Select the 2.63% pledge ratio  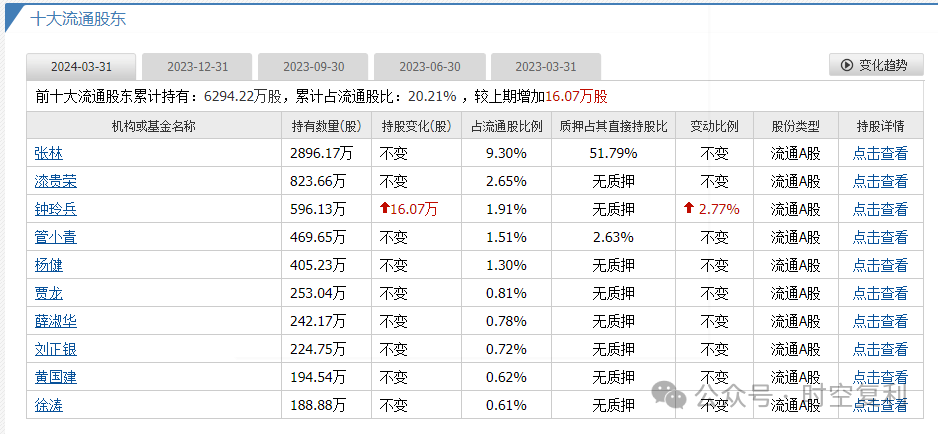613,237
